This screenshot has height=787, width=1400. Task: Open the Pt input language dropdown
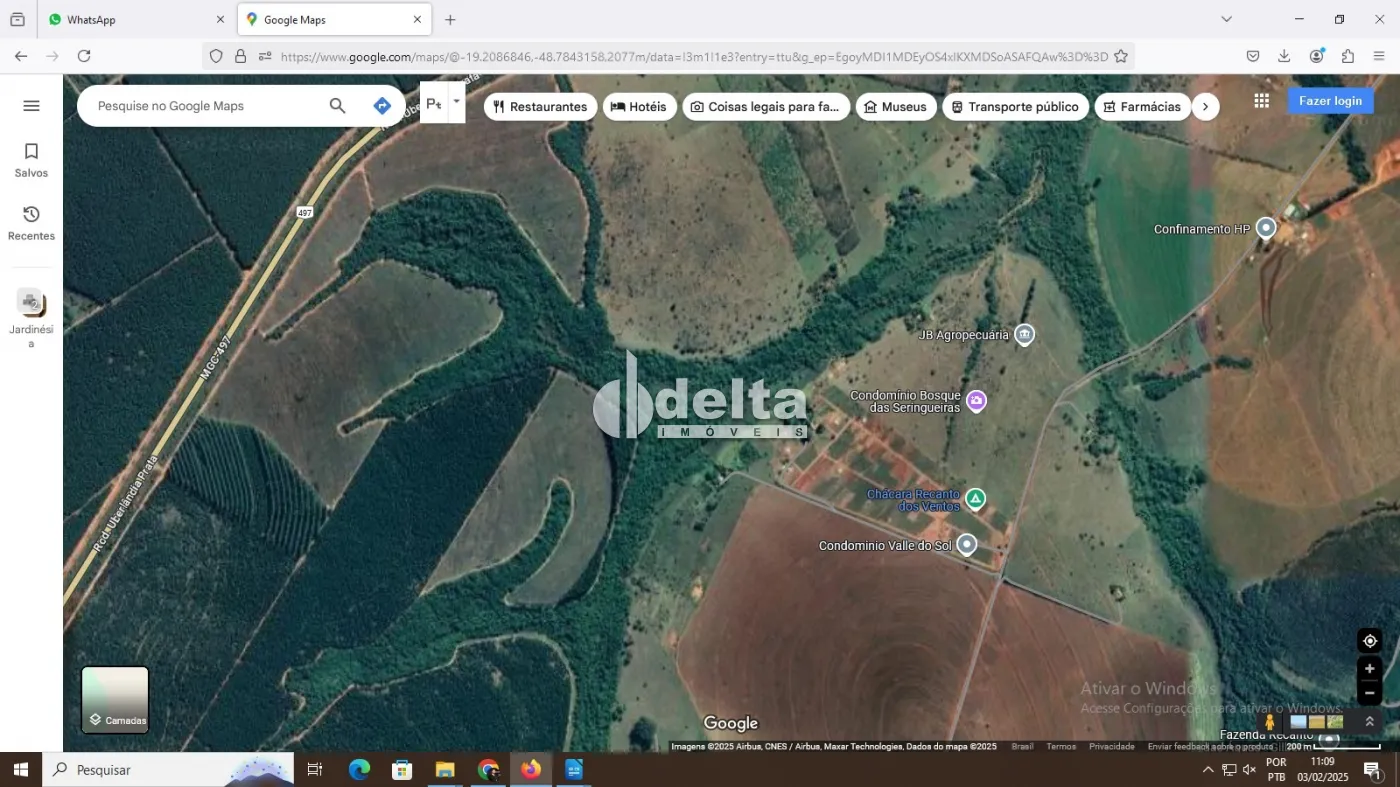coord(456,101)
